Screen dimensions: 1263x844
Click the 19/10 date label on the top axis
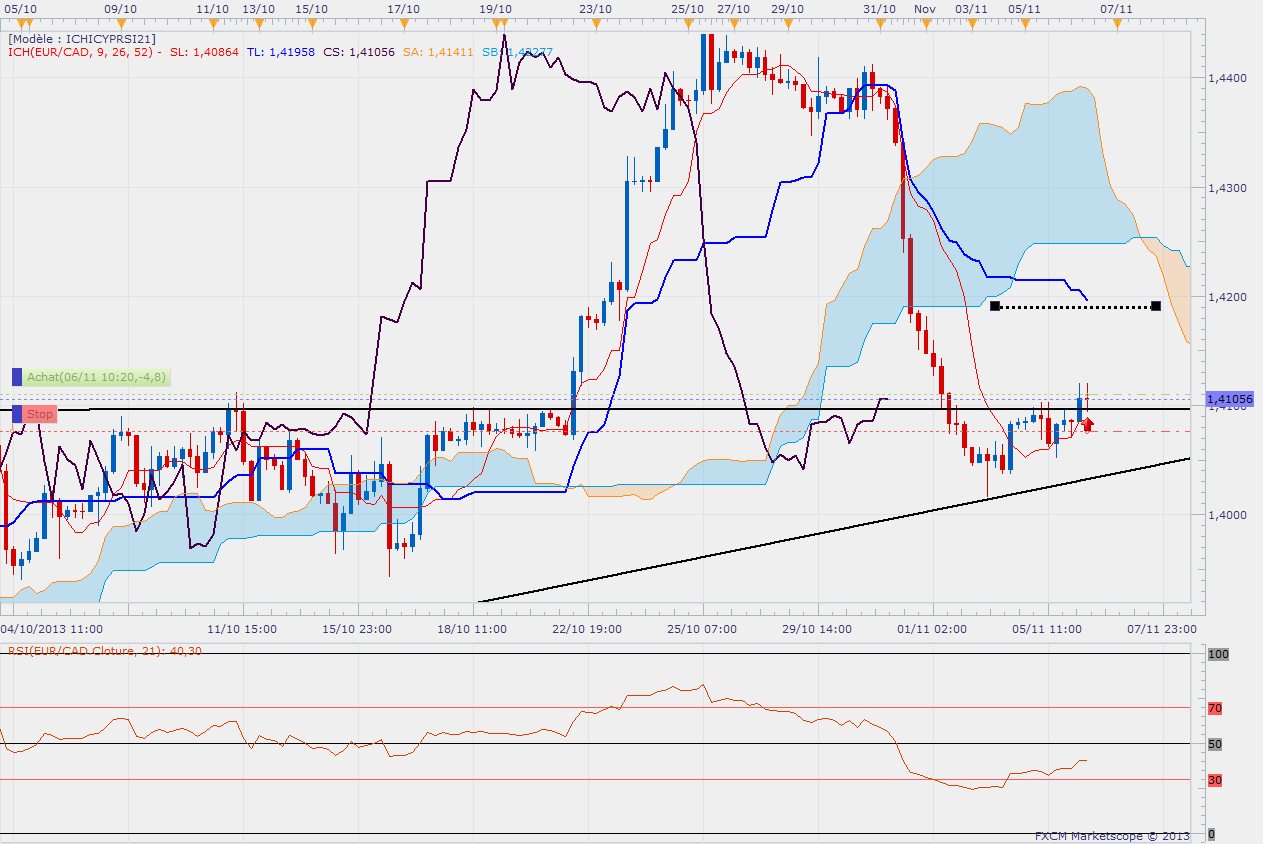496,8
